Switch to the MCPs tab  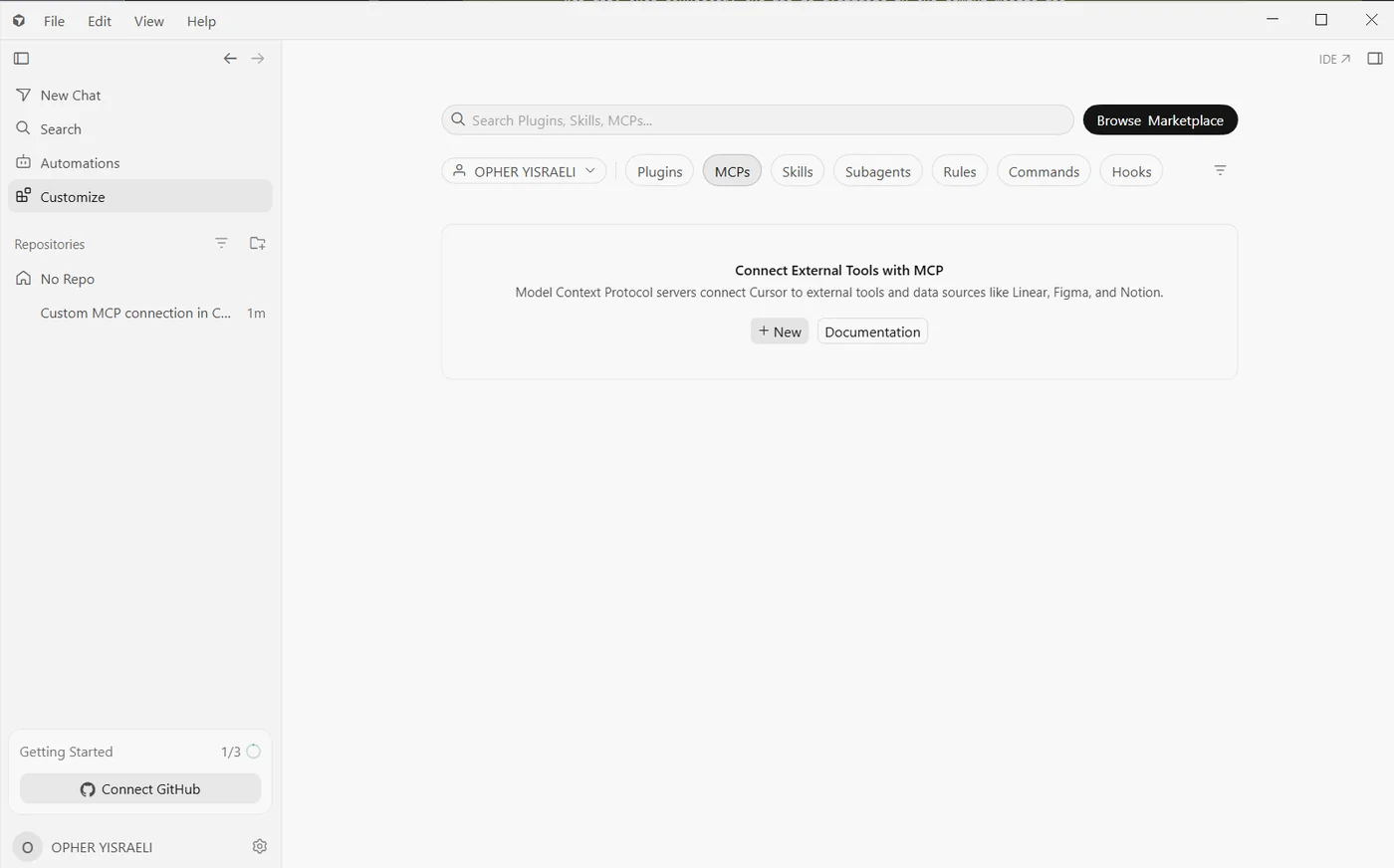732,171
